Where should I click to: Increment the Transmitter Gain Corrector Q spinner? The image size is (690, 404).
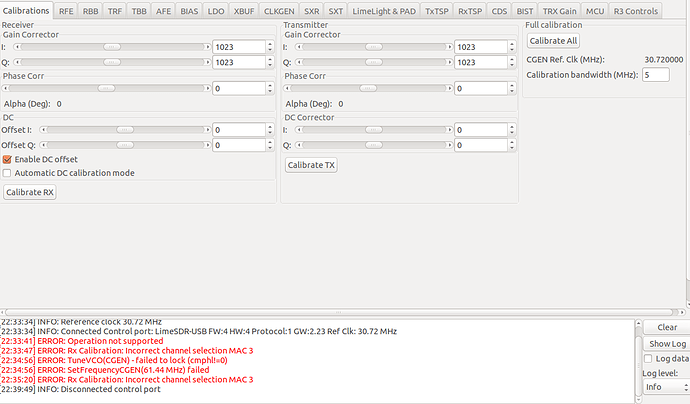click(511, 59)
